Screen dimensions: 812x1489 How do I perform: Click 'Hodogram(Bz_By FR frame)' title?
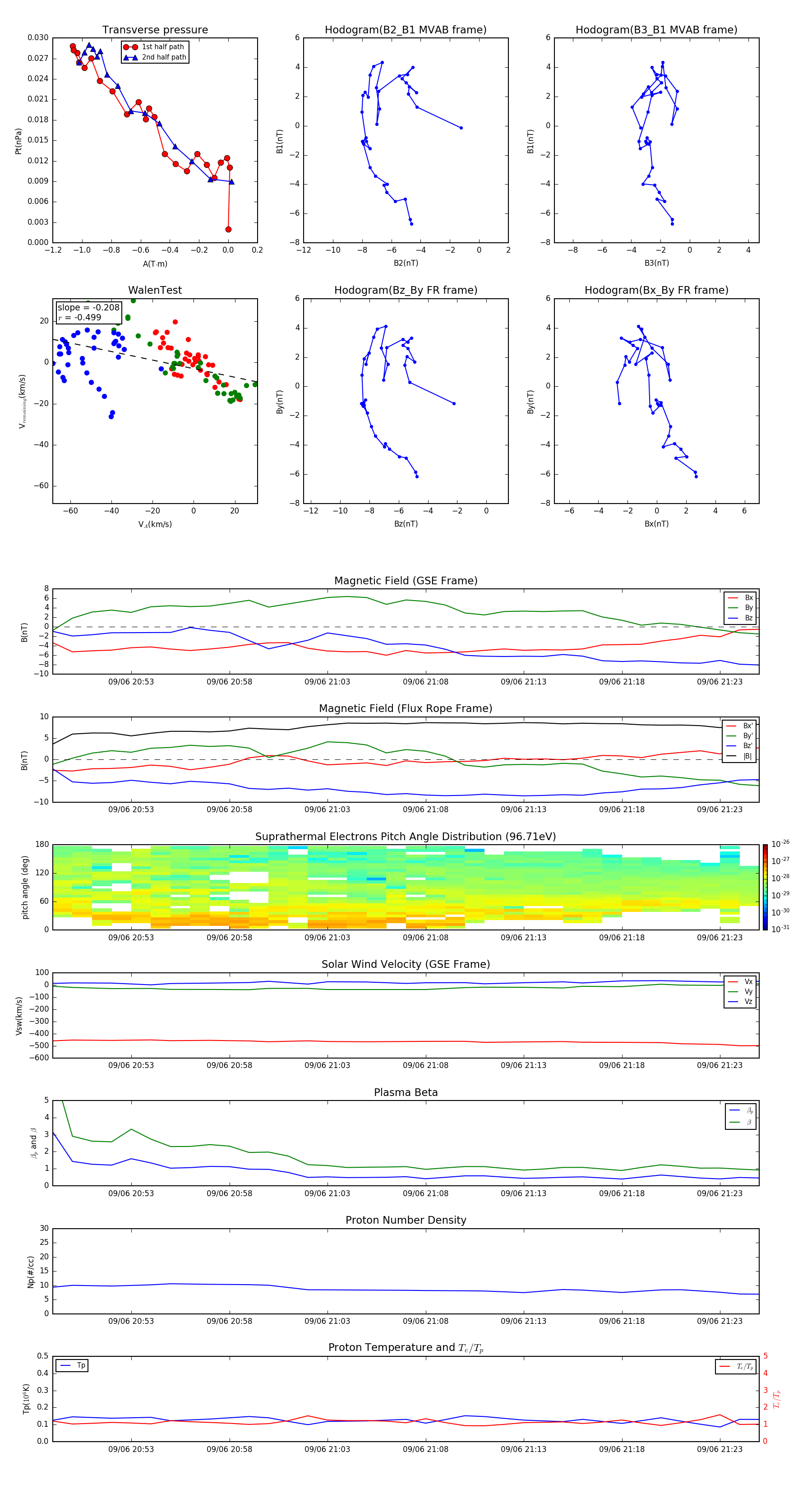405,290
